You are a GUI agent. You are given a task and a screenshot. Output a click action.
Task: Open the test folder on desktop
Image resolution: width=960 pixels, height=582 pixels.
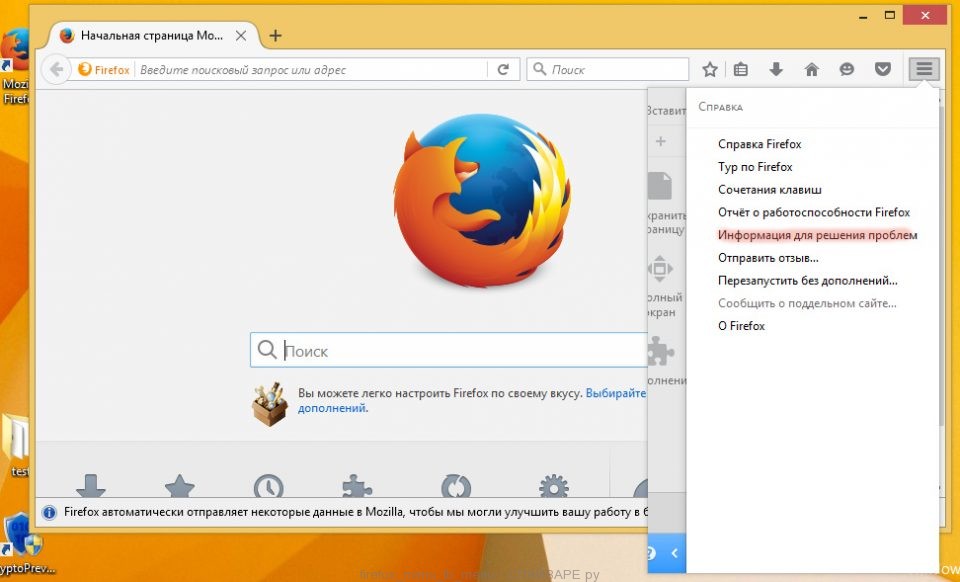coord(15,446)
